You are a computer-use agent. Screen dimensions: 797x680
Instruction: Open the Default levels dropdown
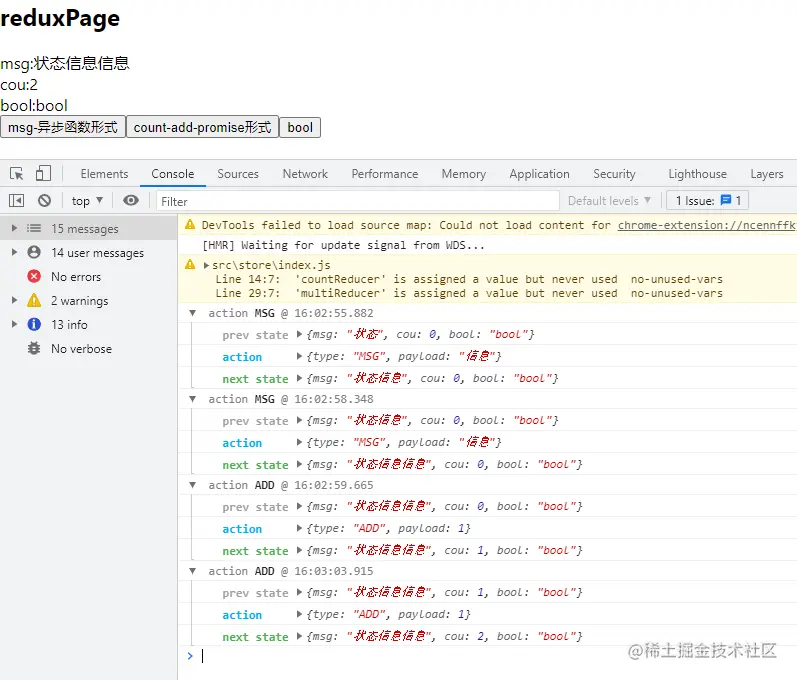click(x=609, y=201)
